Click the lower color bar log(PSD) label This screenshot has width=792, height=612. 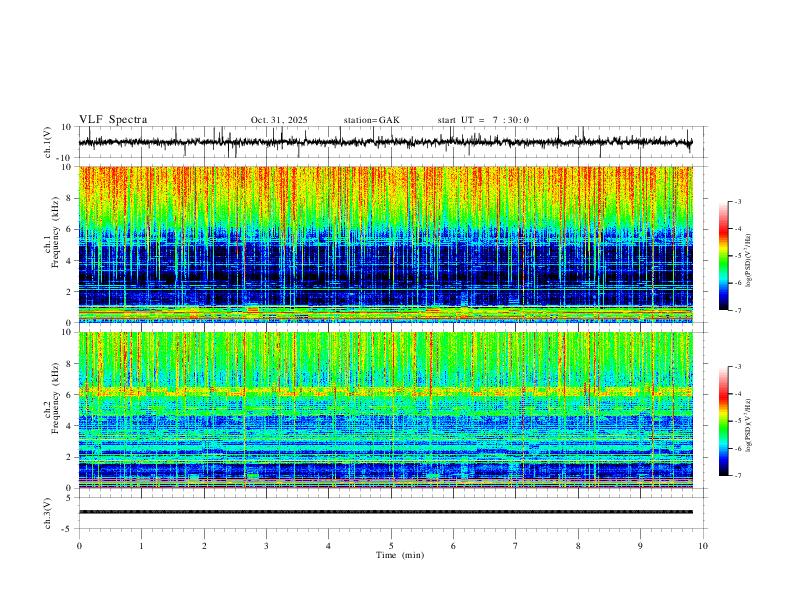pos(749,426)
